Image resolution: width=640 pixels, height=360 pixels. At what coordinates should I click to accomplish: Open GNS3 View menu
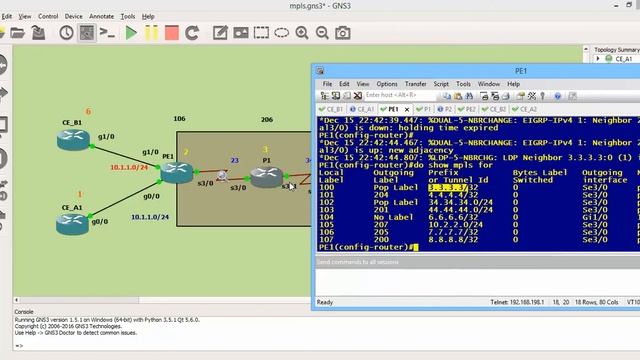click(x=24, y=17)
